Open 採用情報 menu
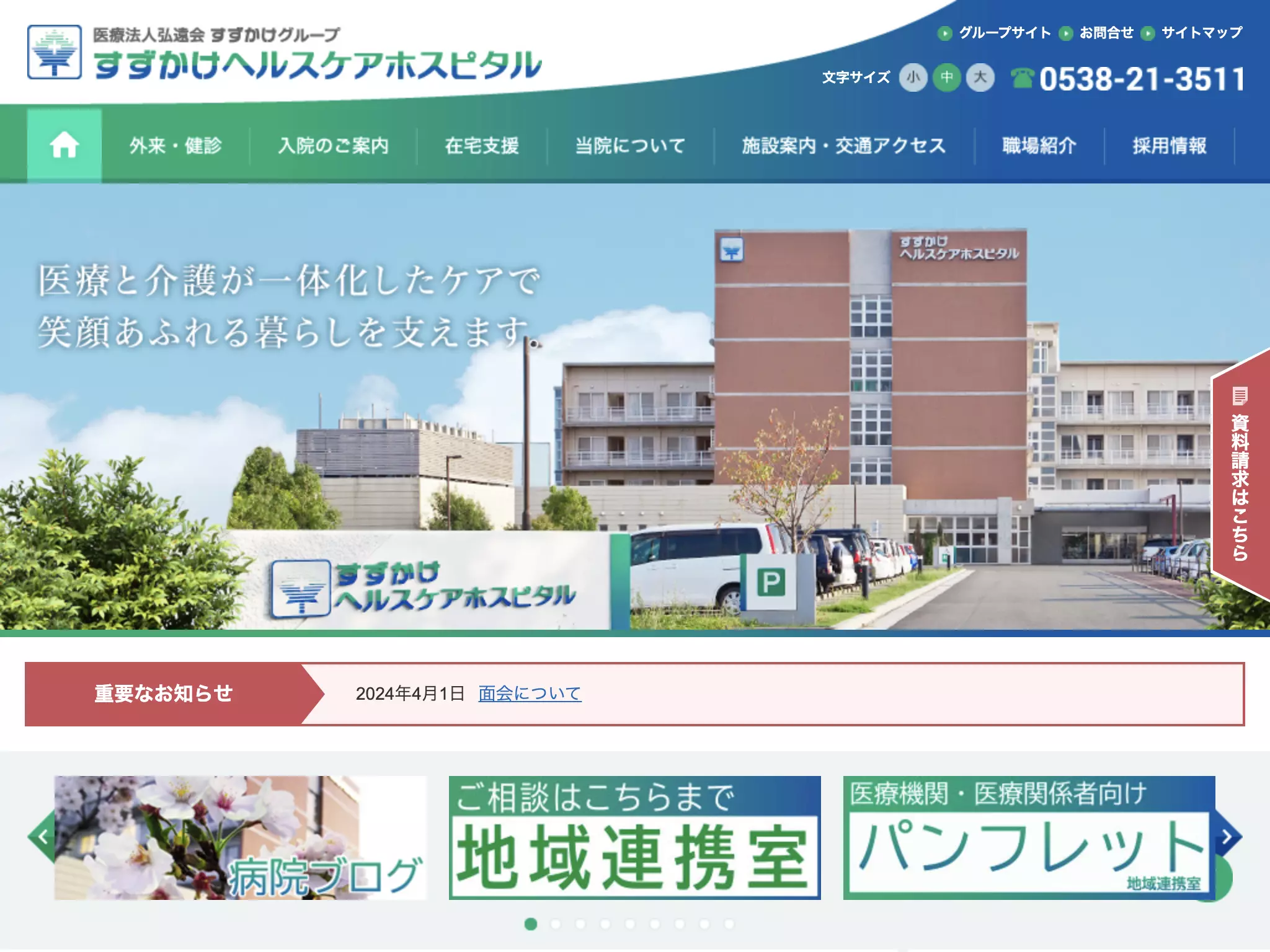The image size is (1270, 952). tap(1170, 146)
